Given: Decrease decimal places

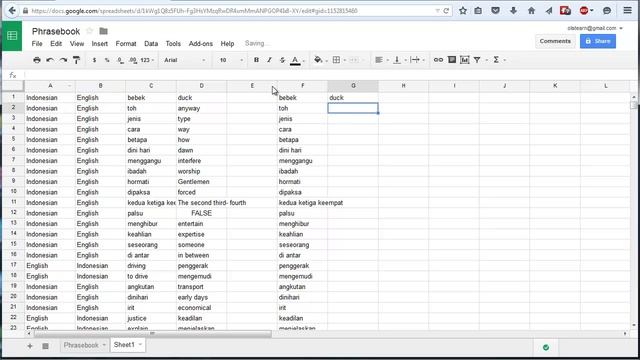Looking at the screenshot, I should click(120, 60).
